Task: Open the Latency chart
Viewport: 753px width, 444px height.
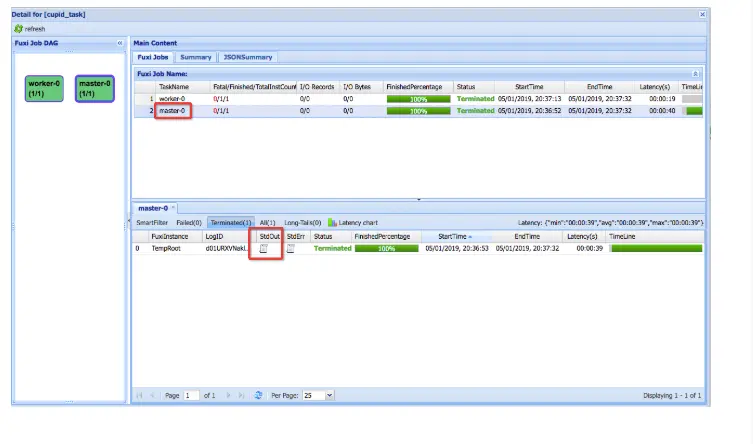Action: (x=353, y=223)
